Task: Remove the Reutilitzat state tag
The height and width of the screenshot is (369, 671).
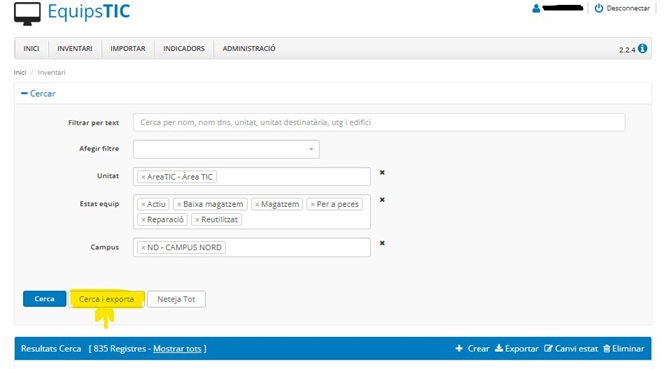Action: click(197, 220)
